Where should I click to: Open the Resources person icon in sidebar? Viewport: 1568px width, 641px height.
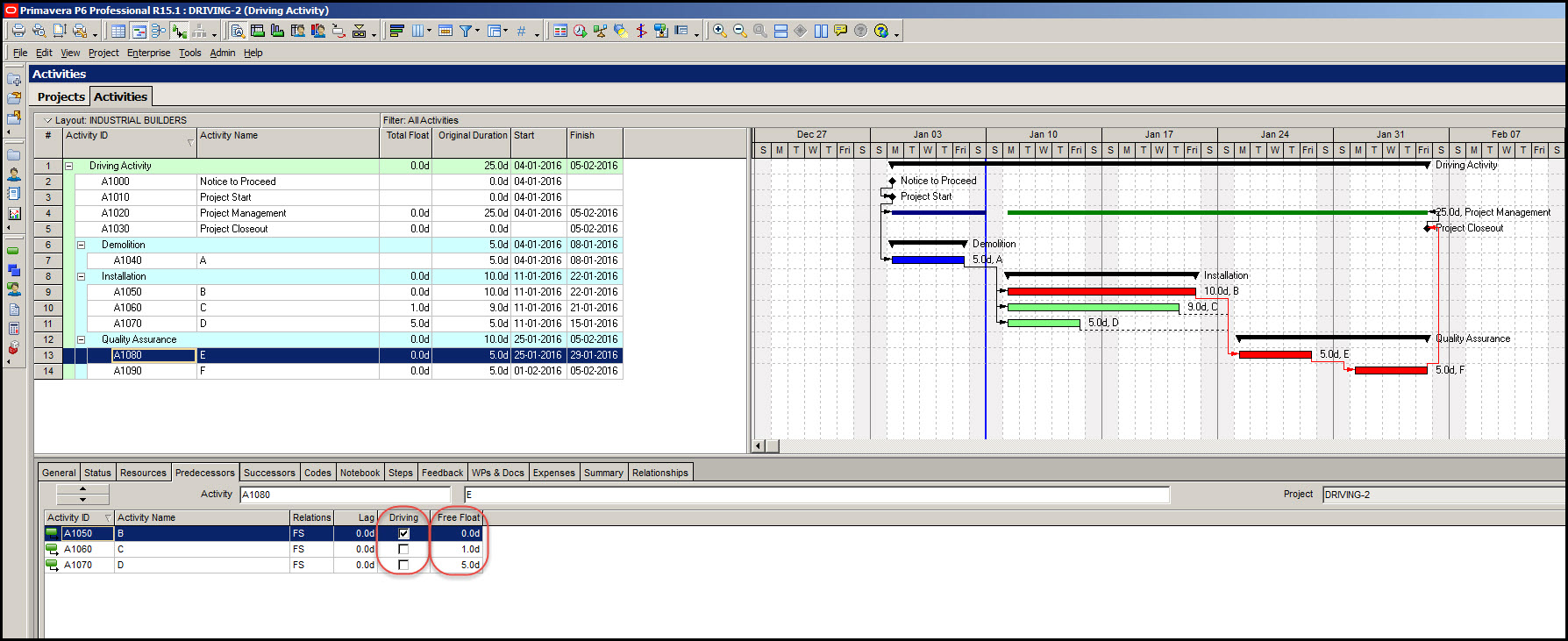pyautogui.click(x=14, y=174)
